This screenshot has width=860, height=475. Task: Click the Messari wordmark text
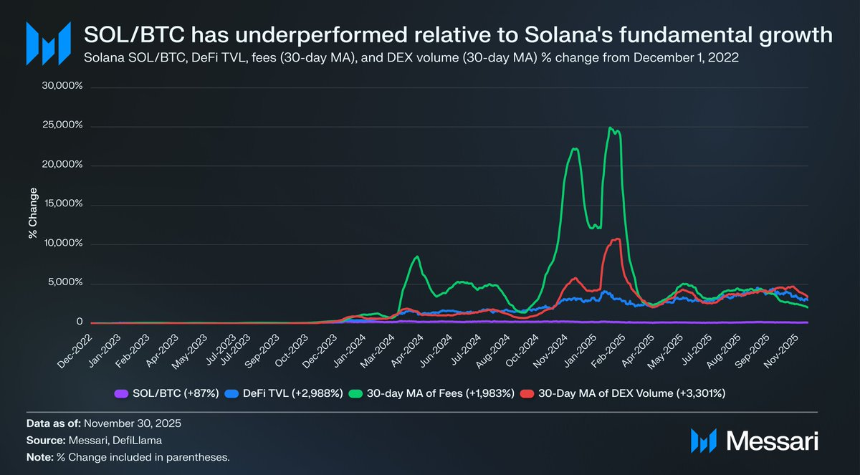(x=772, y=441)
